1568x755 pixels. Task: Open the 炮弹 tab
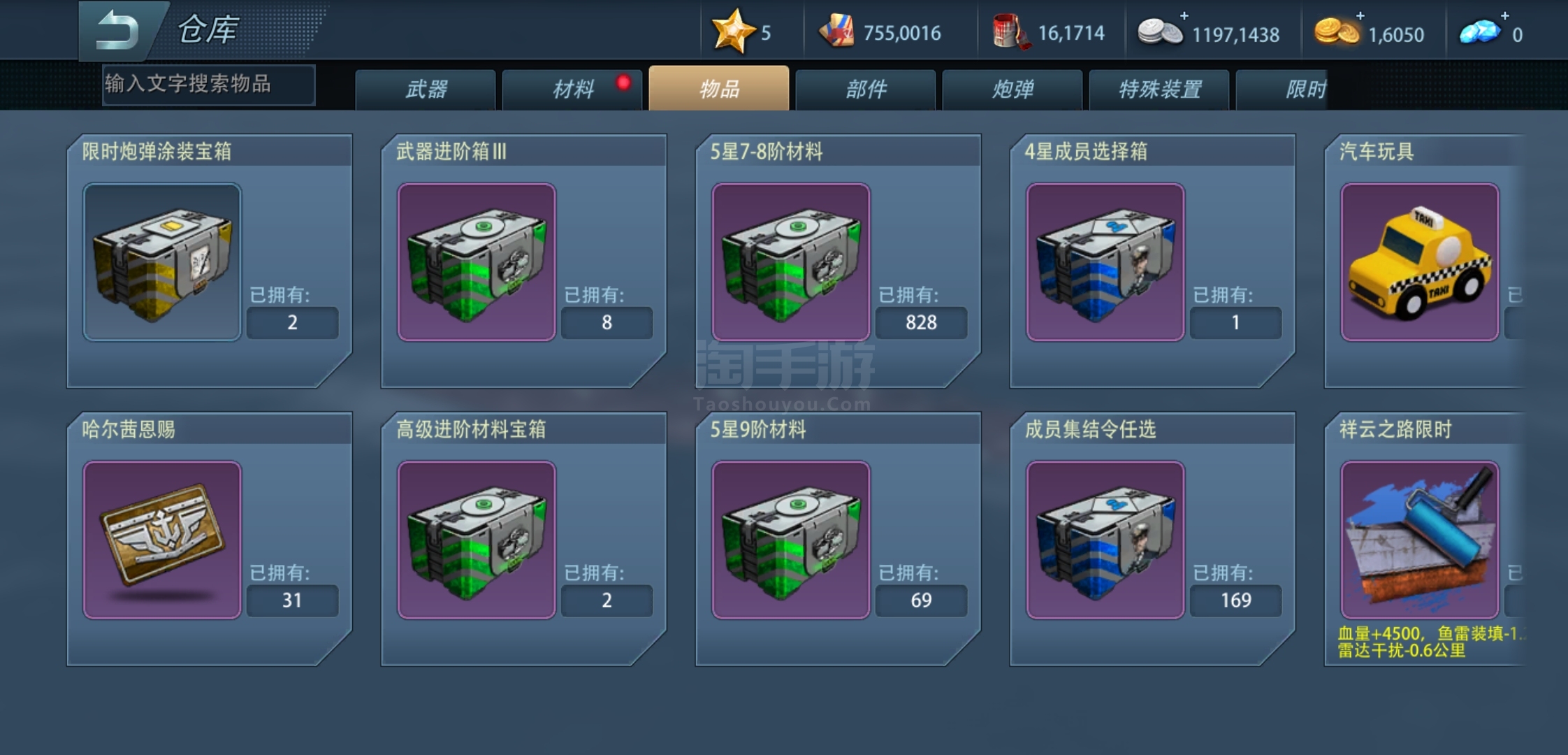click(1012, 89)
